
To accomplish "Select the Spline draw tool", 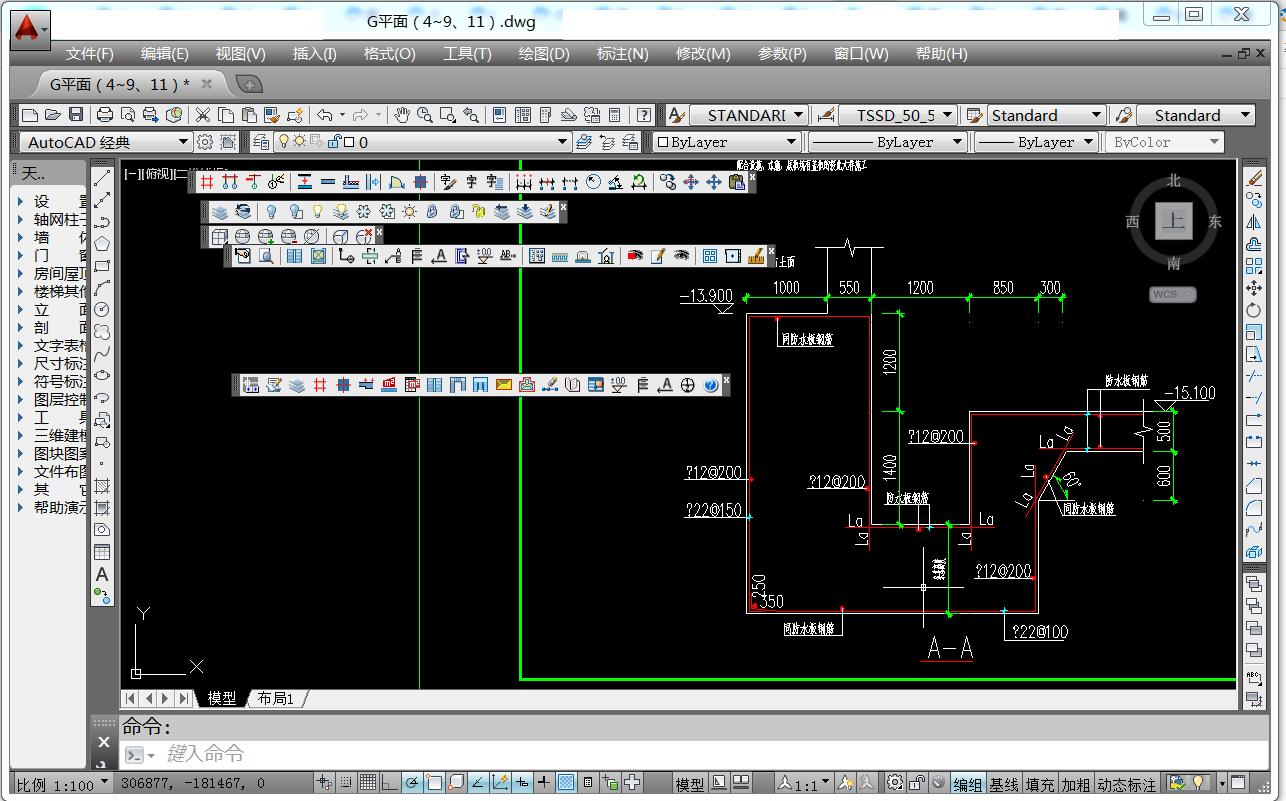I will pyautogui.click(x=102, y=354).
